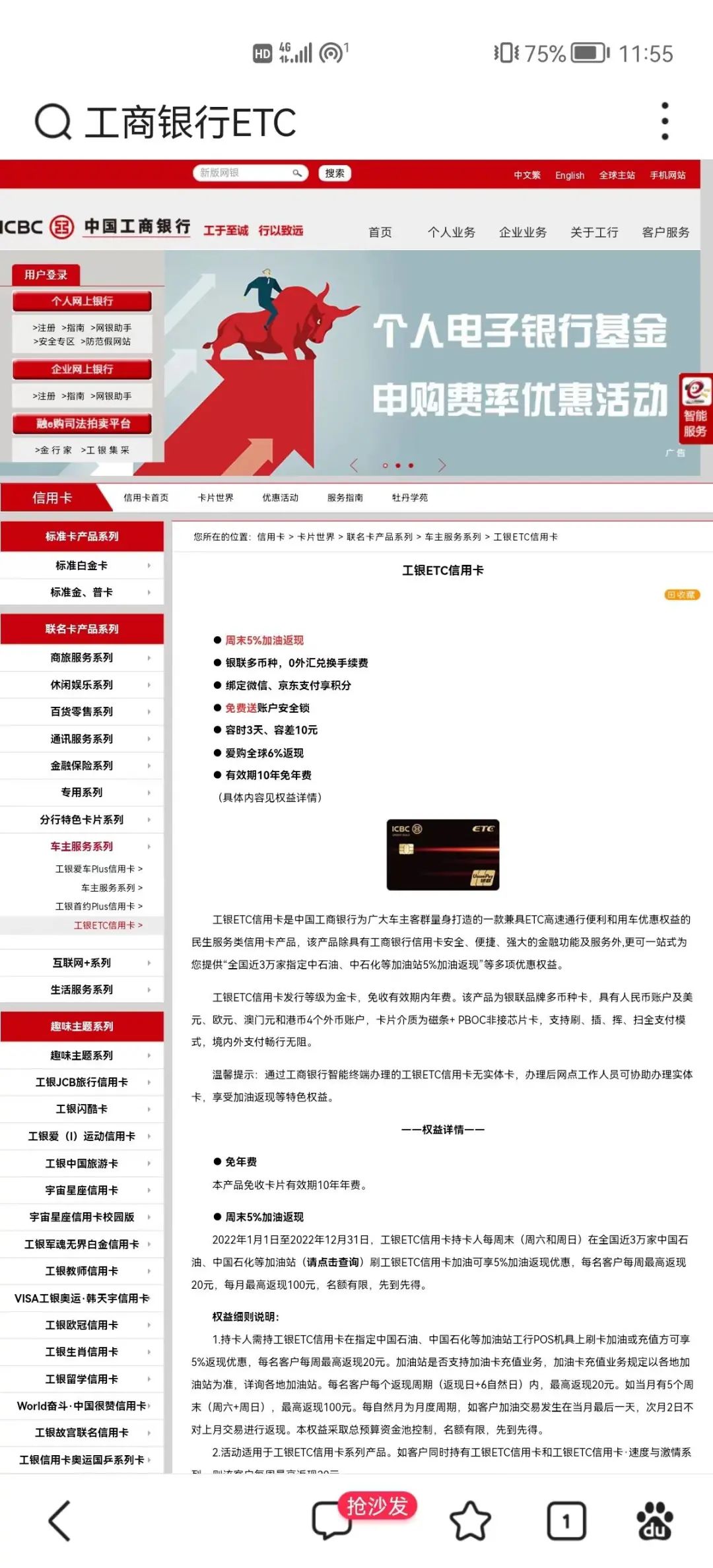Collapse the 车主服务系列 category
This screenshot has height=1568, width=713.
[82, 846]
